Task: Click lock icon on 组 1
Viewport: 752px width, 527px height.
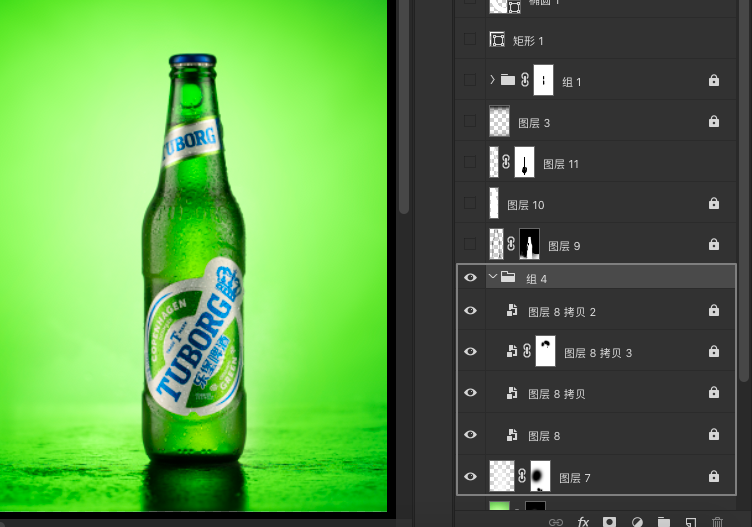Action: coord(714,80)
